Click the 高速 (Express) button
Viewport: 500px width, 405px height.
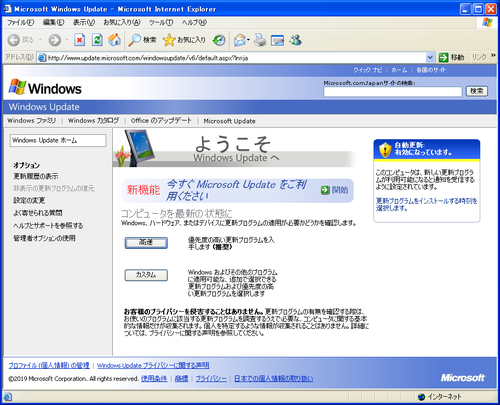[x=146, y=243]
